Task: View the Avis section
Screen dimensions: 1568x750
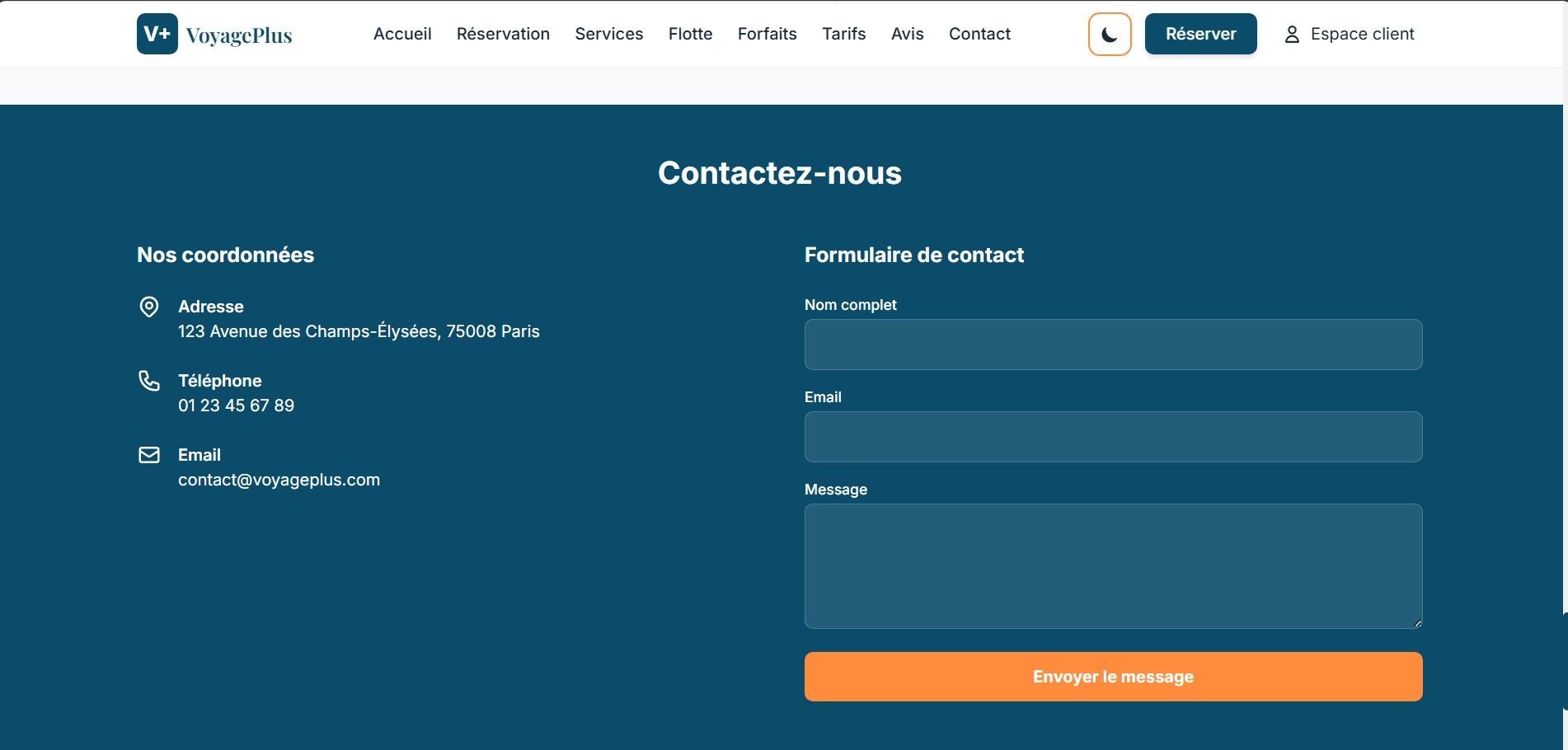Action: pos(907,34)
